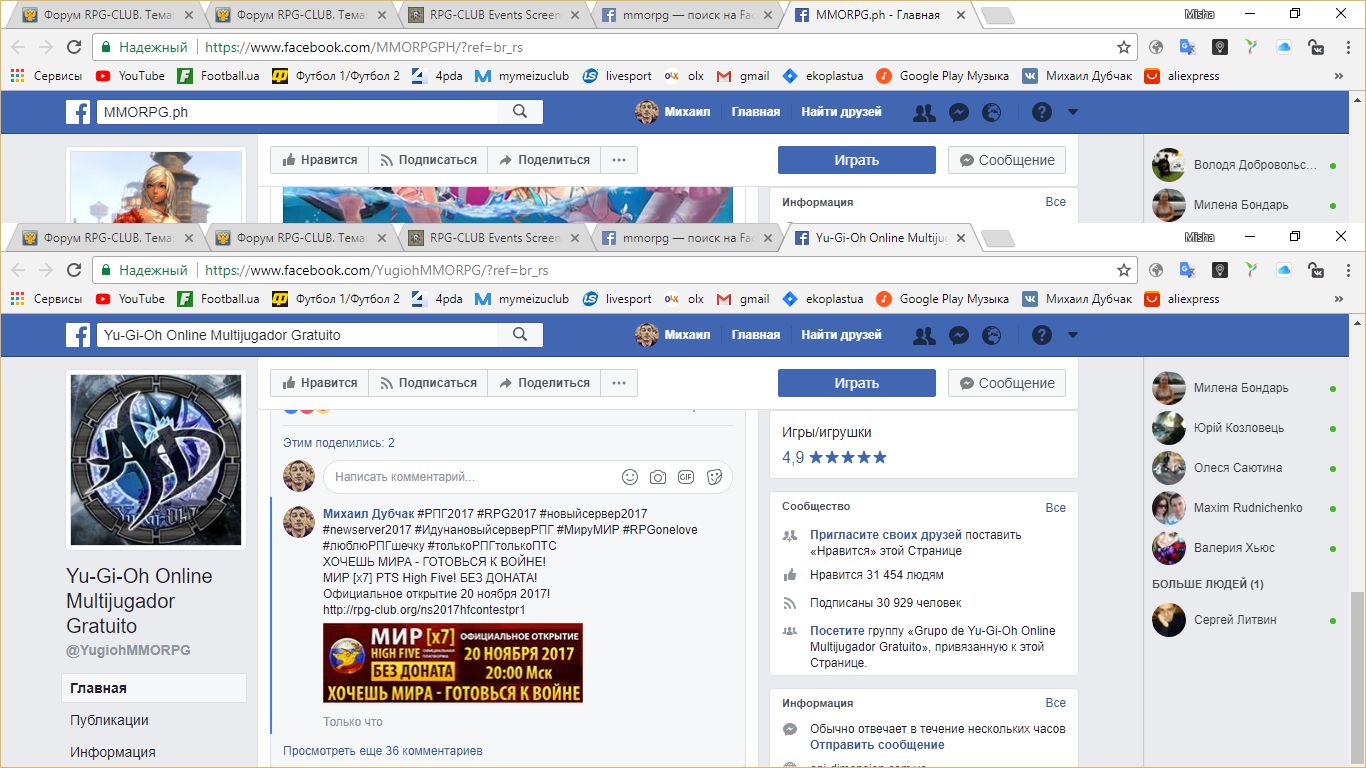This screenshot has width=1366, height=768.
Task: Select Главная in the page's left sidebar
Action: [x=154, y=688]
